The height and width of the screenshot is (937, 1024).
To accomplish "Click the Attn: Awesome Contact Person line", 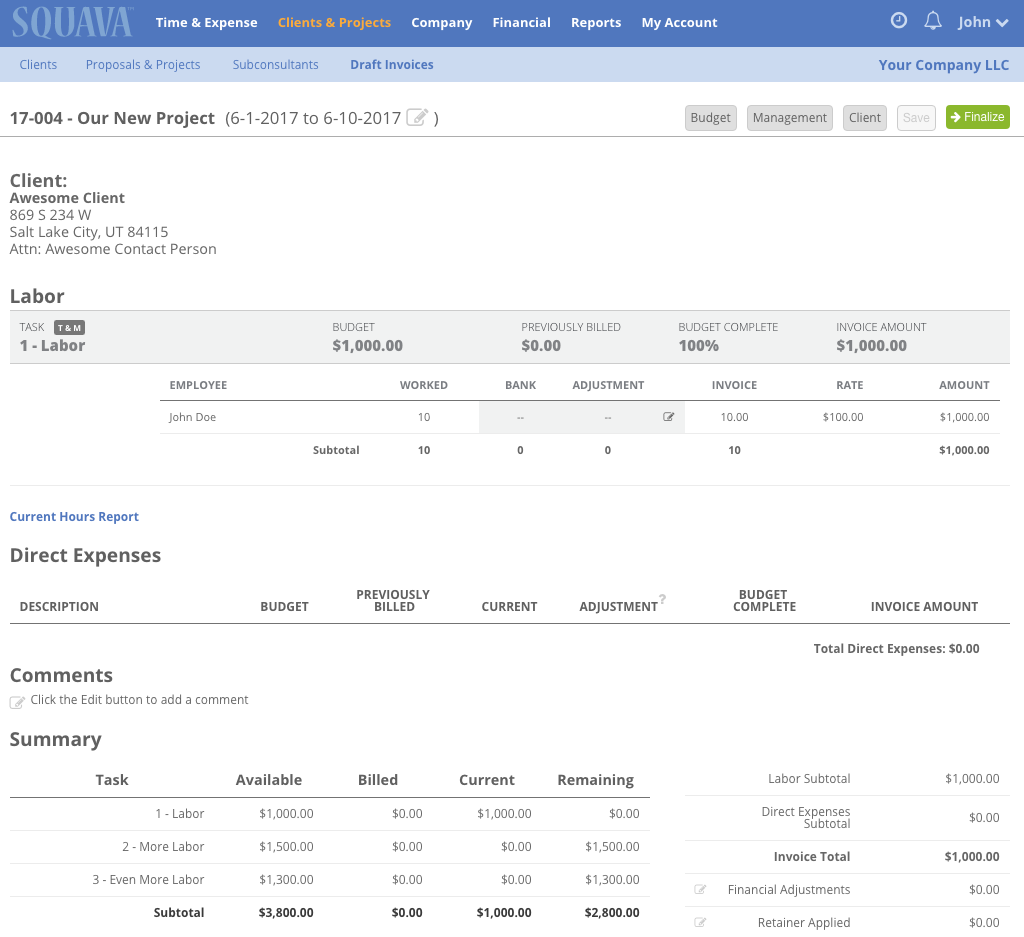I will click(x=113, y=249).
